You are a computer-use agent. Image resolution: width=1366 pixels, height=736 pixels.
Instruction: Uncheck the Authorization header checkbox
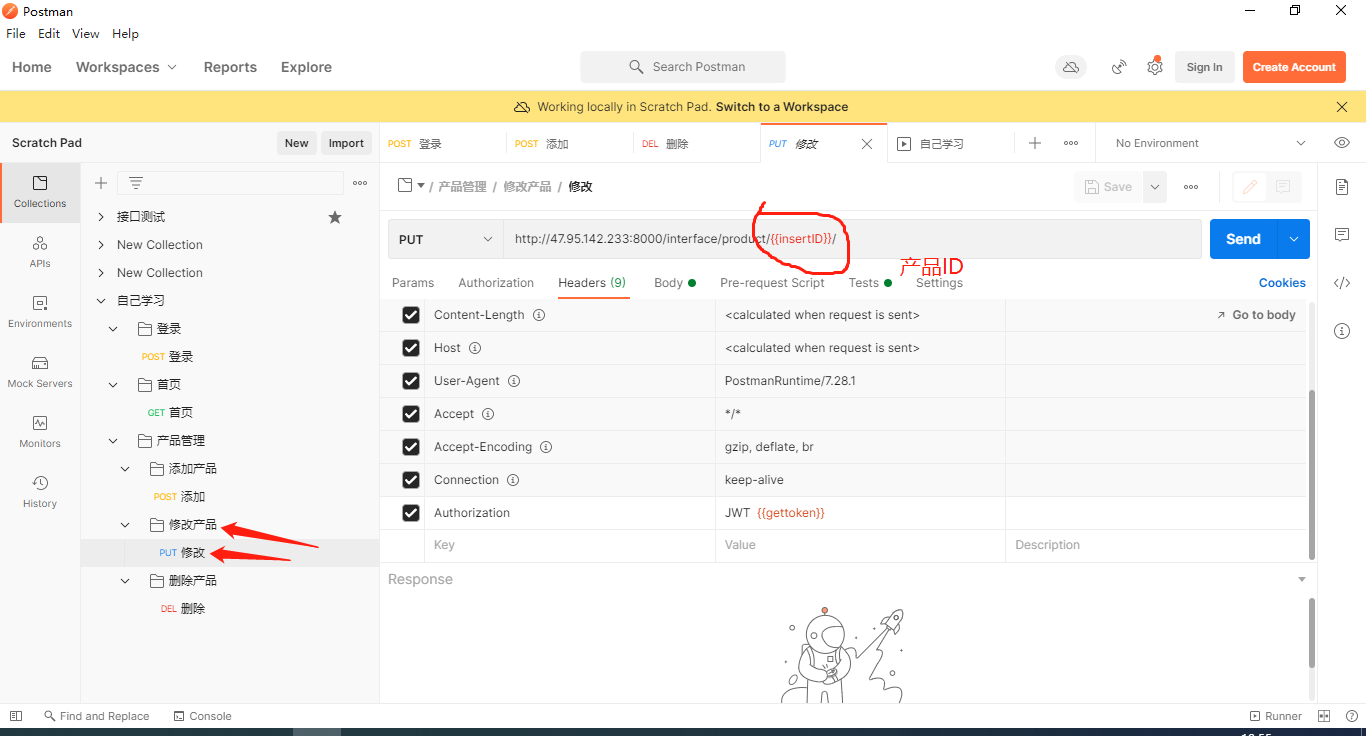[x=410, y=513]
